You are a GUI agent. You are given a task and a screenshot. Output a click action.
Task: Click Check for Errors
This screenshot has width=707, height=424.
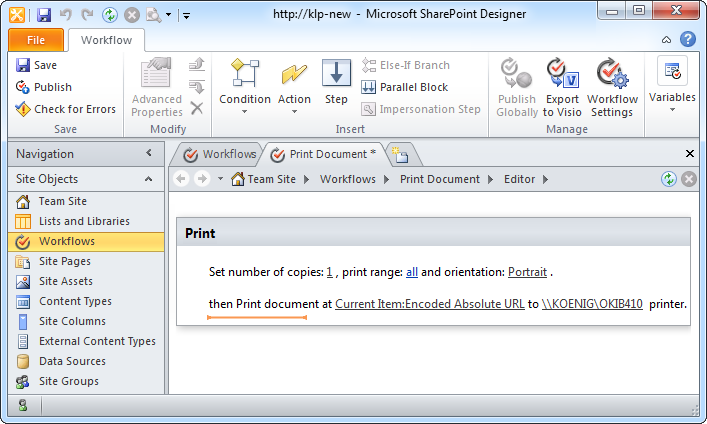pyautogui.click(x=66, y=109)
